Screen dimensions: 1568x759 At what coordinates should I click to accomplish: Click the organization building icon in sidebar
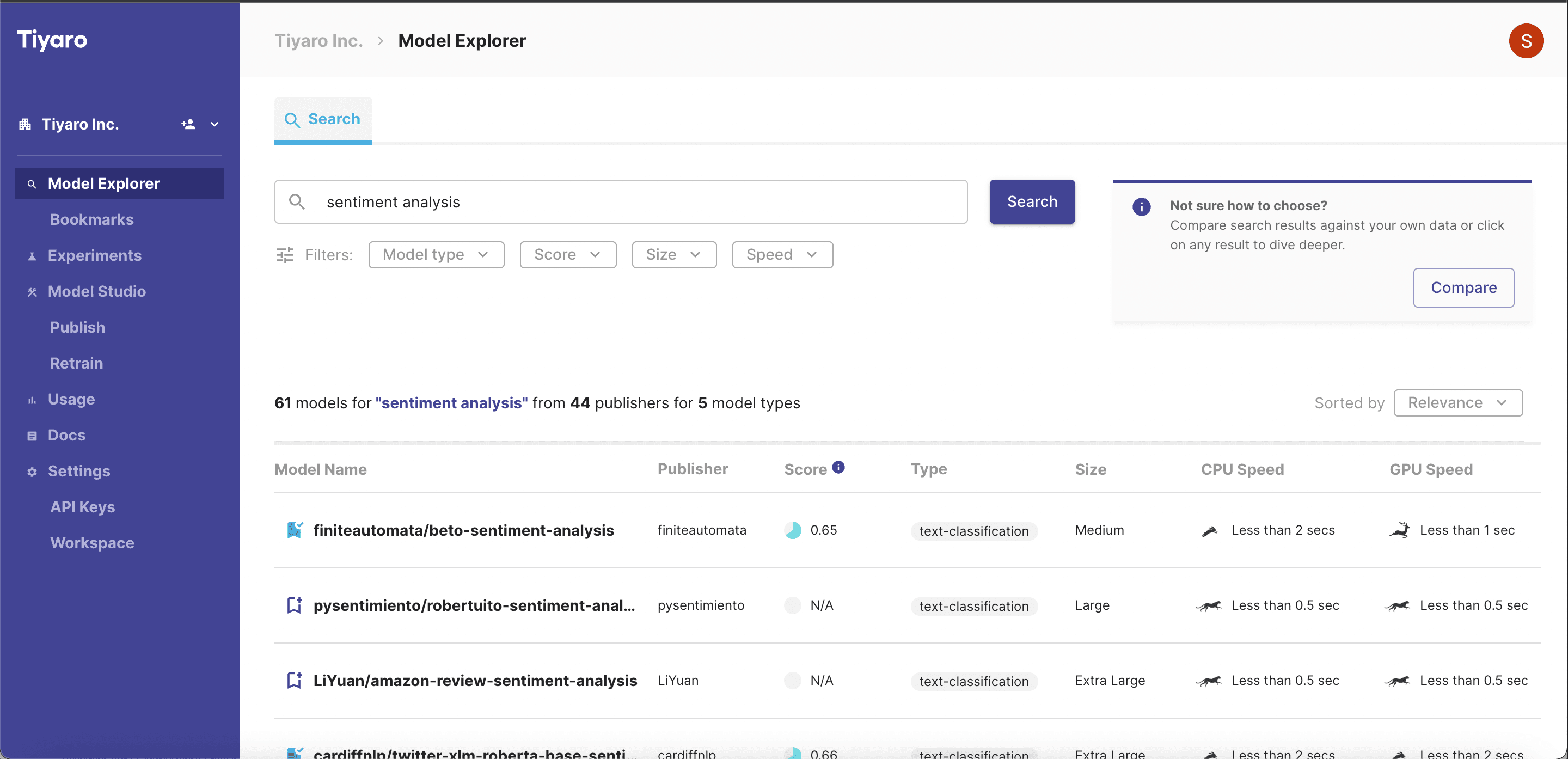25,124
